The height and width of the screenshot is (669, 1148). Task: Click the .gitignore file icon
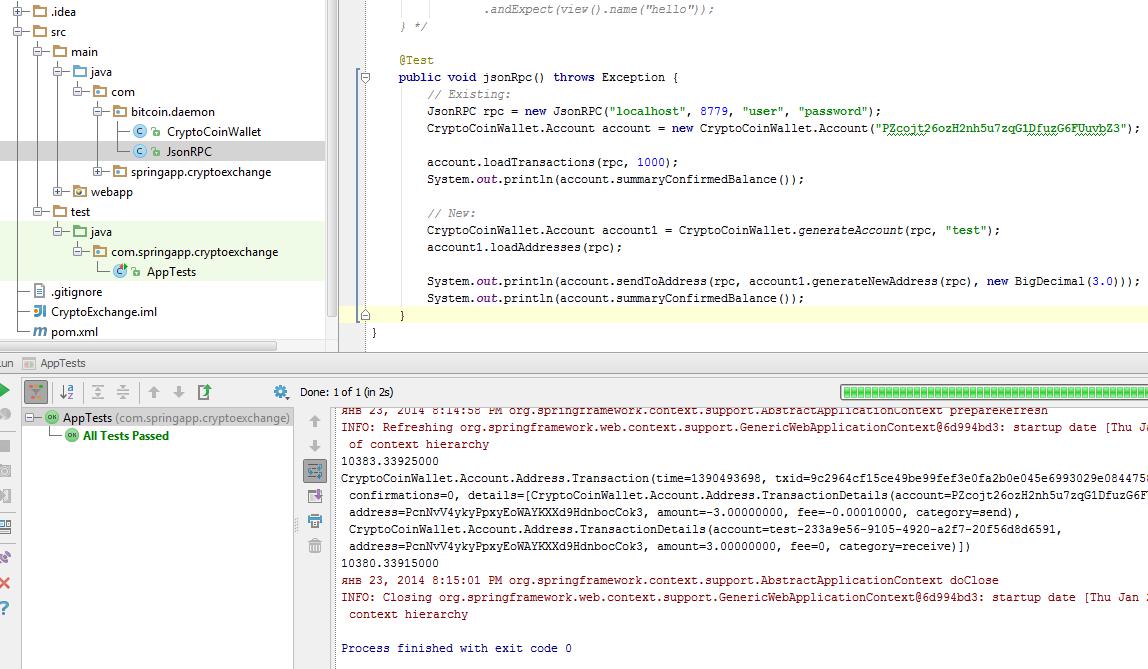coord(40,291)
